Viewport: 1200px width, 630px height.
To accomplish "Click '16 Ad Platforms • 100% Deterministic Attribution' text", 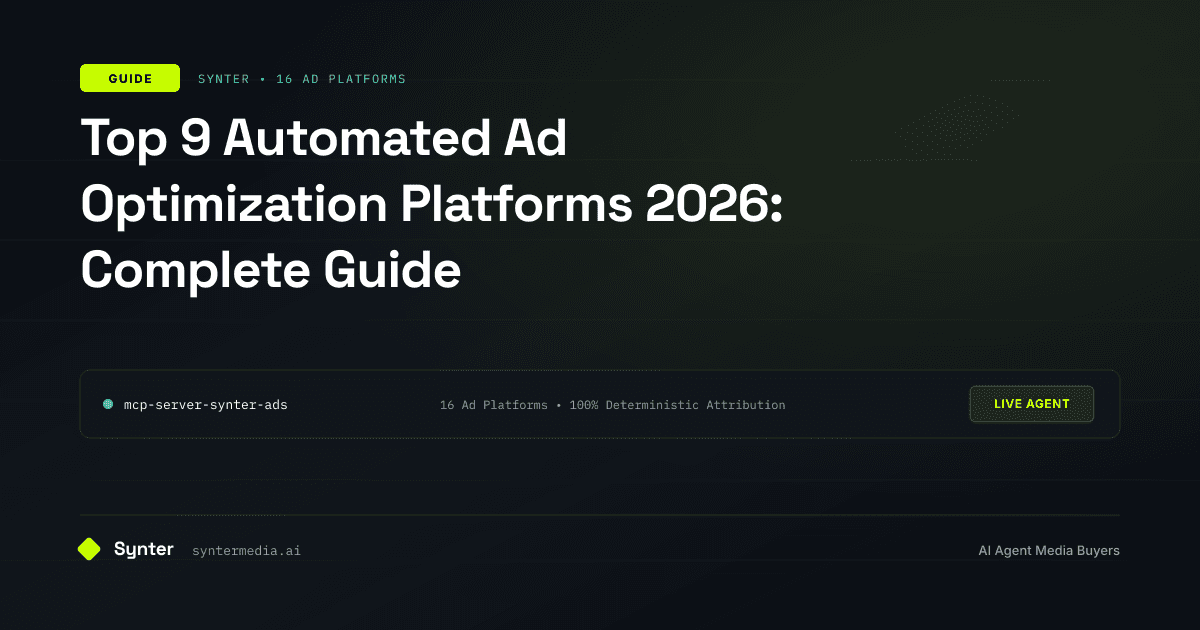I will pos(612,405).
